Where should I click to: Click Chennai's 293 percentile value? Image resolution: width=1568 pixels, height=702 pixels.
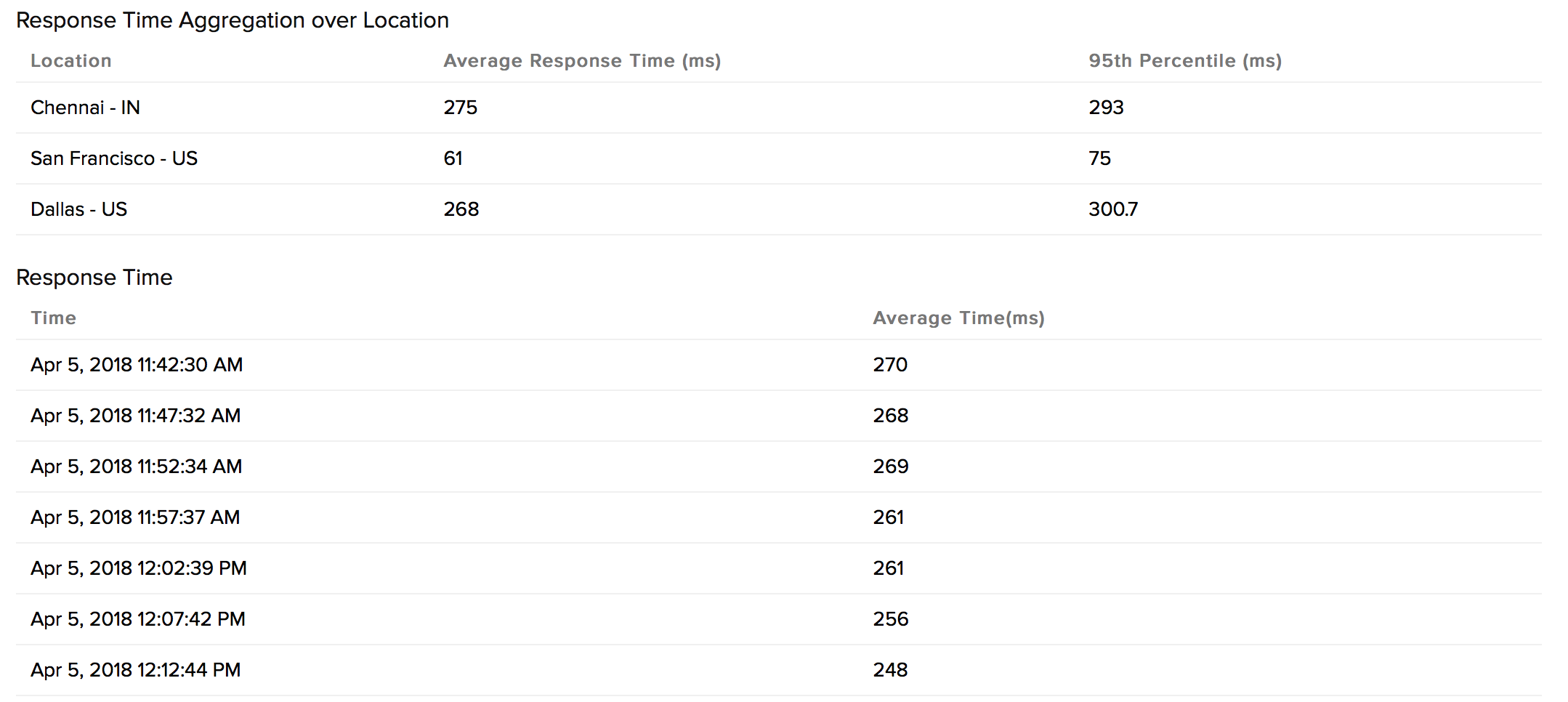tap(1106, 108)
